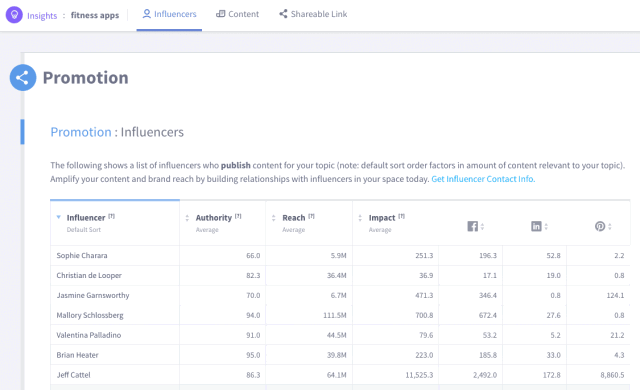640x390 pixels.
Task: Click the 'Promotion' section heading
Action: click(x=86, y=78)
